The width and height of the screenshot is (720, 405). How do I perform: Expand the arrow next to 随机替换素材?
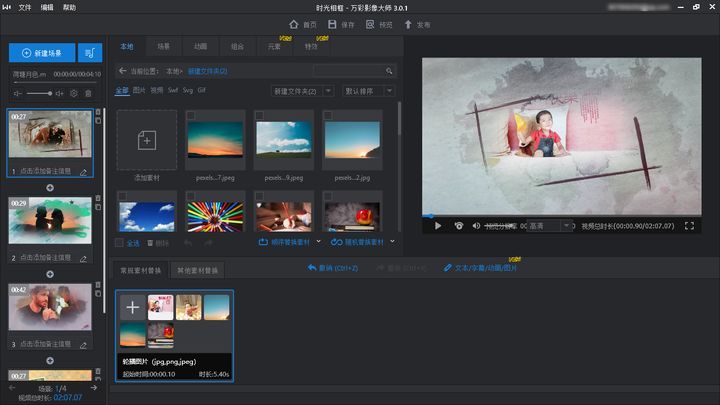pyautogui.click(x=393, y=242)
